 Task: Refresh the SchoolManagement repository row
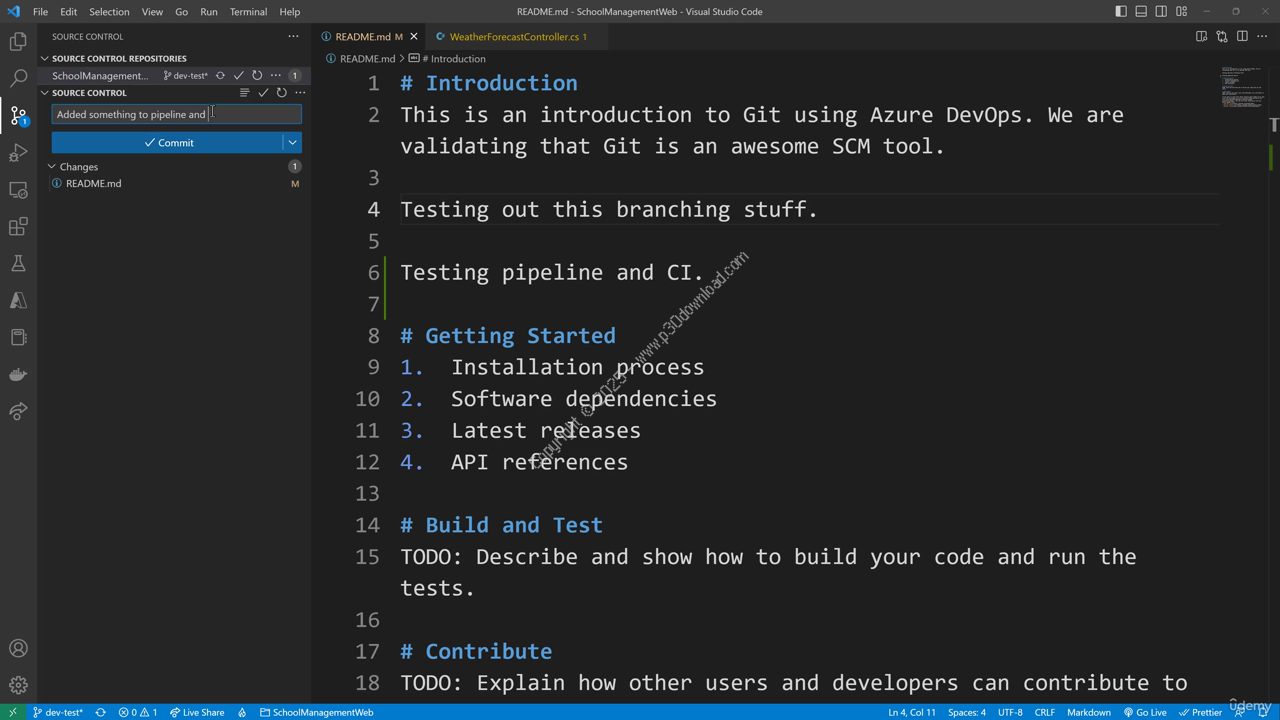point(257,75)
